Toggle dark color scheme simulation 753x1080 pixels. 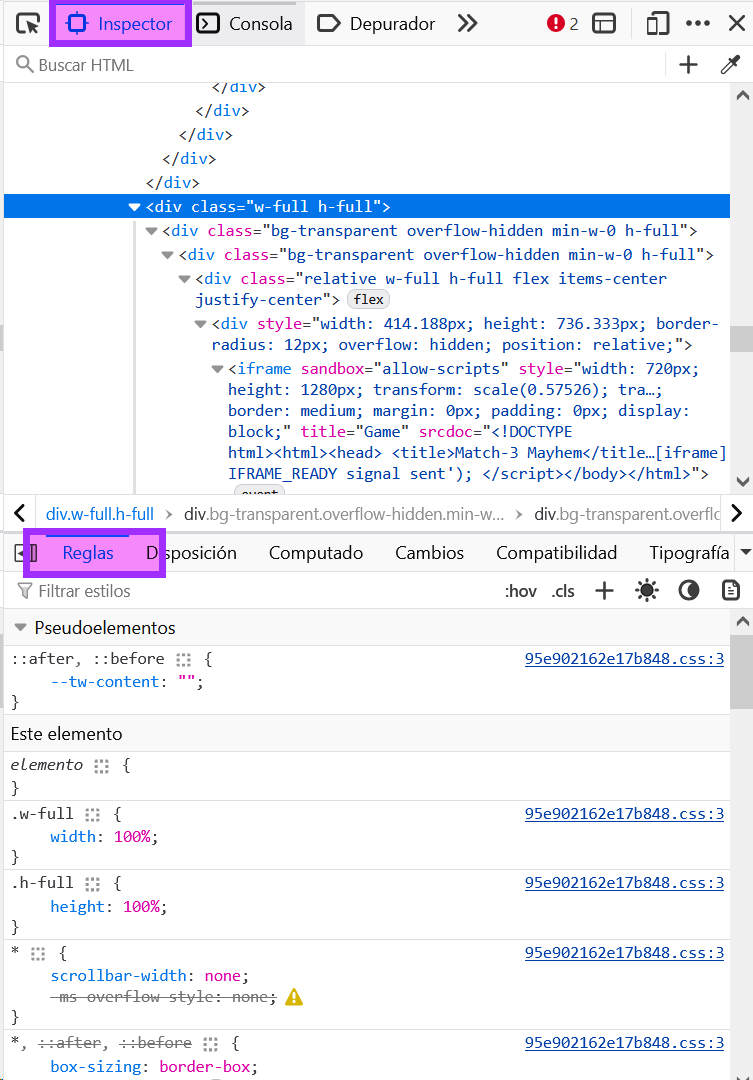click(689, 591)
